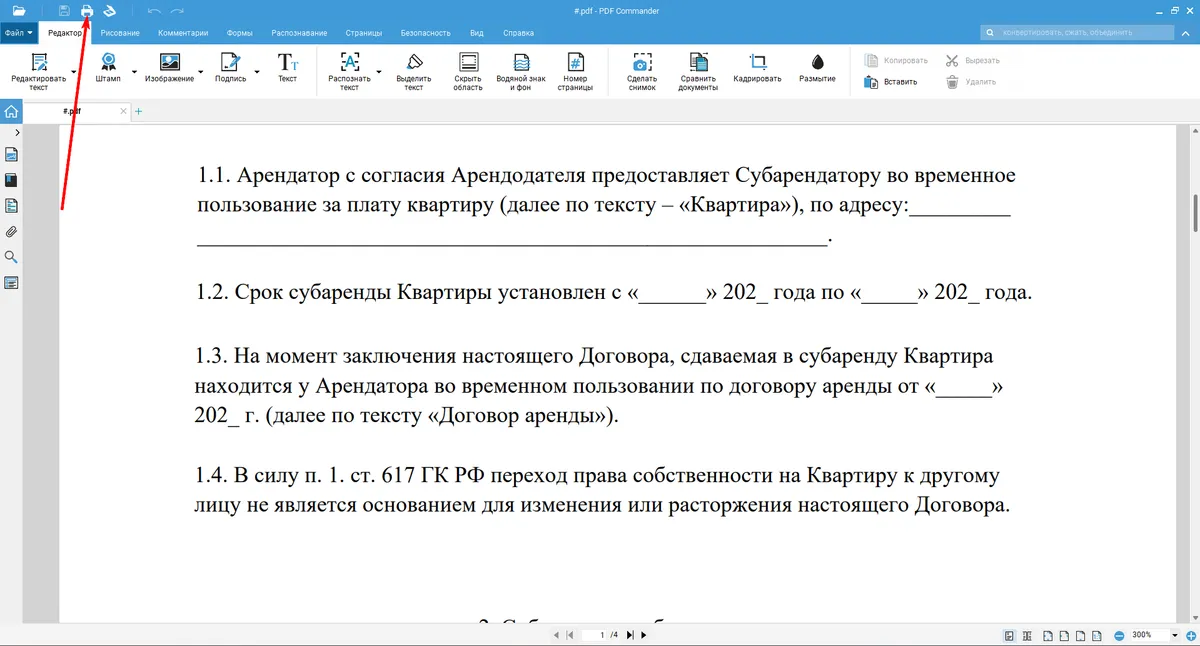This screenshot has width=1200, height=646.
Task: Expand the Распознать текст dropdown arrow
Action: pos(378,72)
